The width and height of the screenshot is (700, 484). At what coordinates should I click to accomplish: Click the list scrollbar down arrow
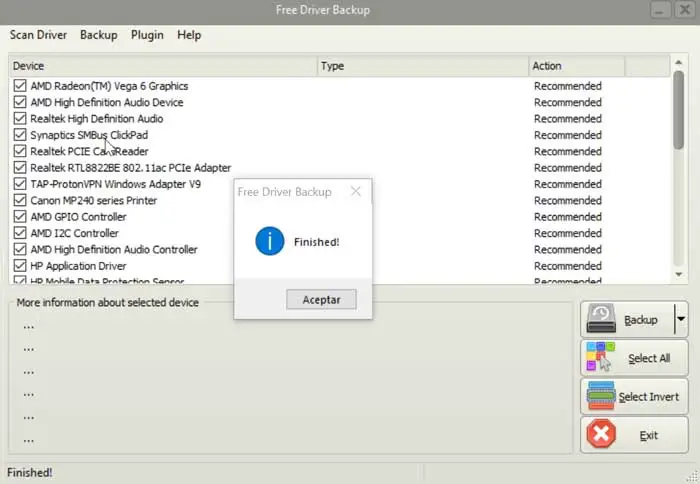point(679,274)
